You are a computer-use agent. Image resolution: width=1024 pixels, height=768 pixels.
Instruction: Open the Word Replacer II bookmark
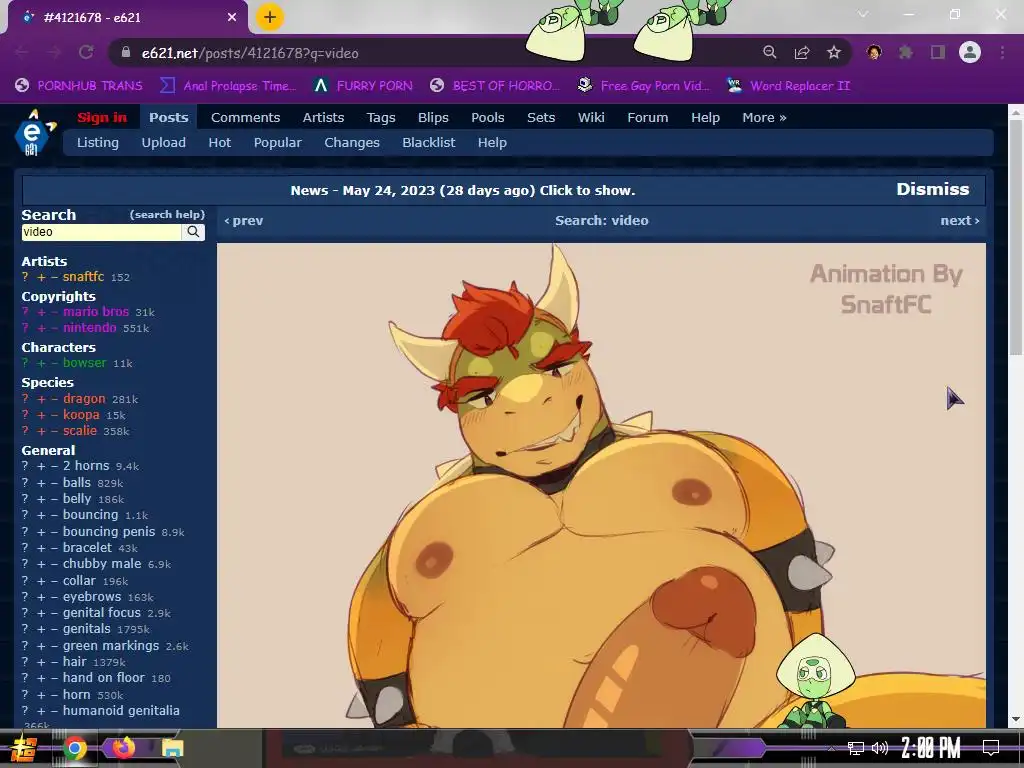[788, 86]
